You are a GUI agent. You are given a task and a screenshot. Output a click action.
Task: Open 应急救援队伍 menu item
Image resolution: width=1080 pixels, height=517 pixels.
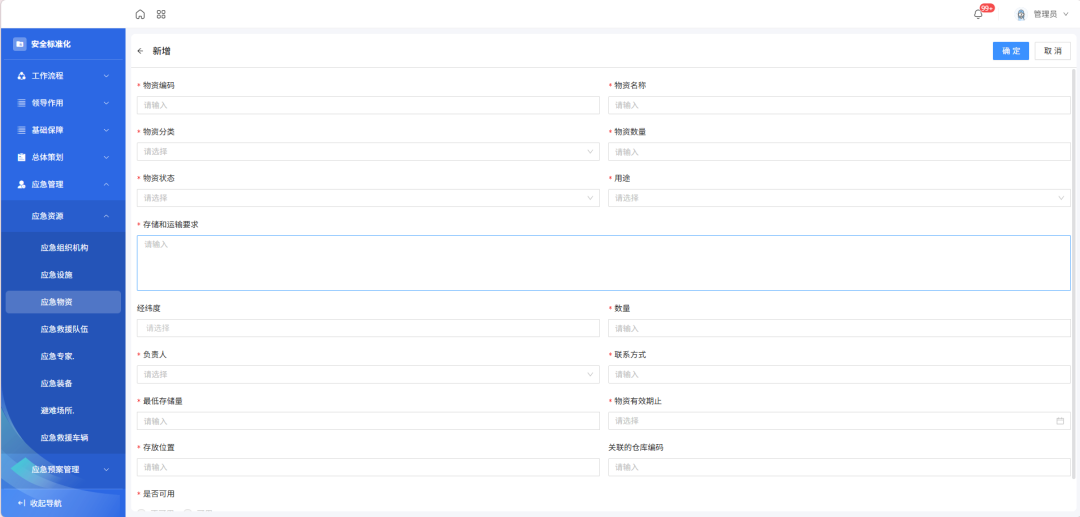pyautogui.click(x=63, y=329)
